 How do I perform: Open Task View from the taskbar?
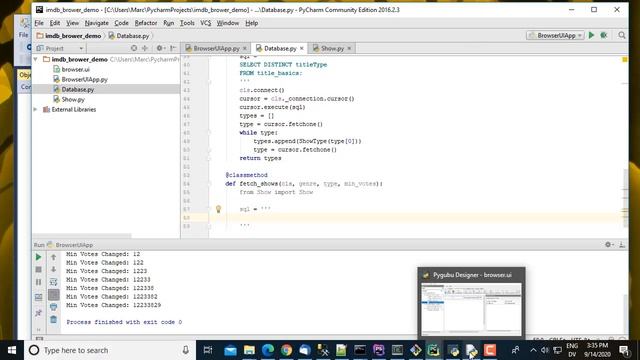click(x=208, y=350)
